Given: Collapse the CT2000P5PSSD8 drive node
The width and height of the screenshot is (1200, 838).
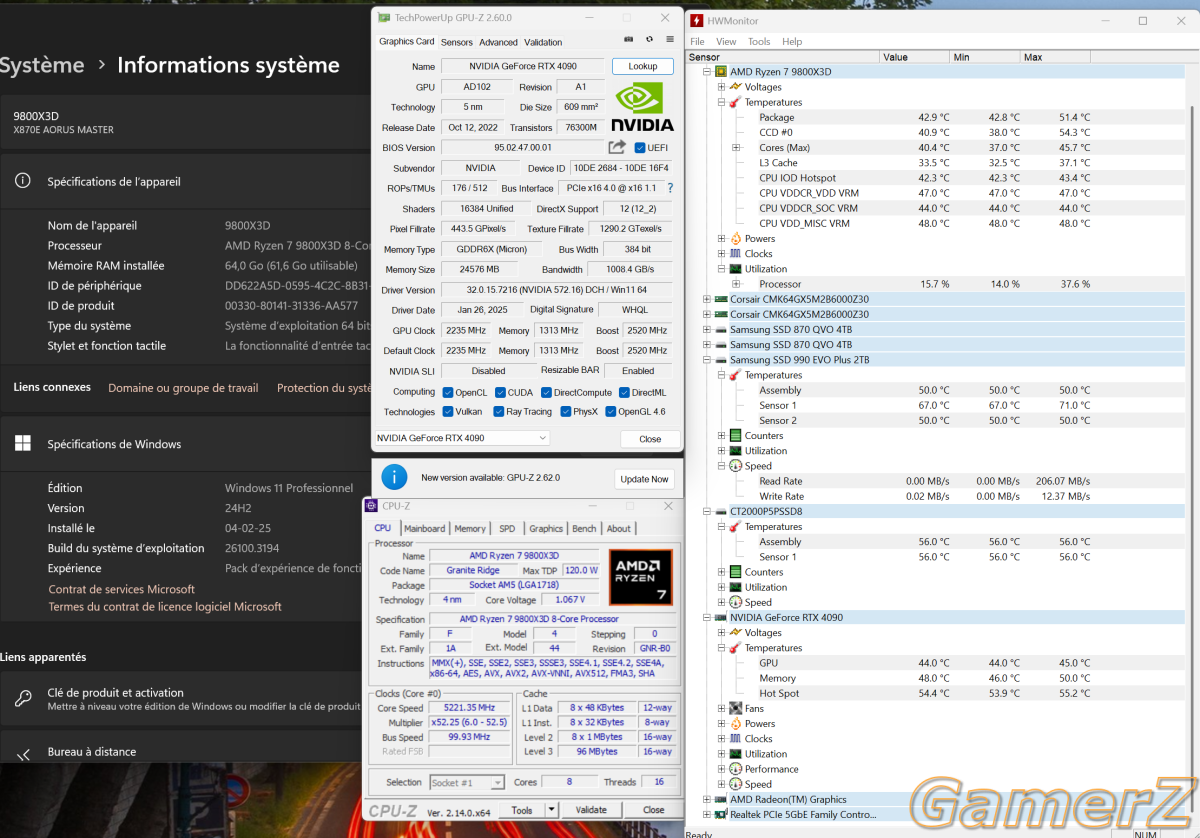Looking at the screenshot, I should point(707,511).
